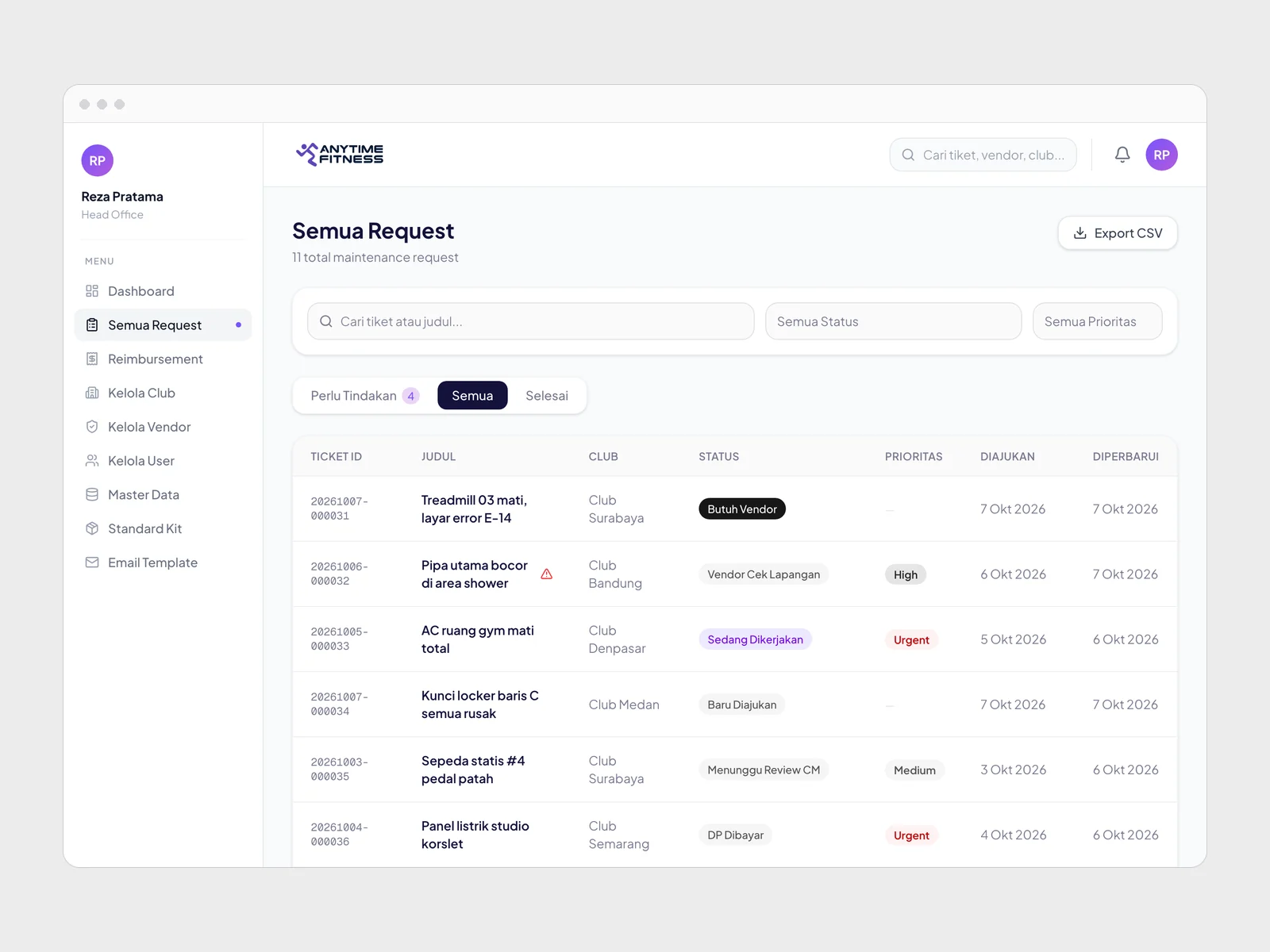Click the Reimbursement receipt icon

(92, 359)
